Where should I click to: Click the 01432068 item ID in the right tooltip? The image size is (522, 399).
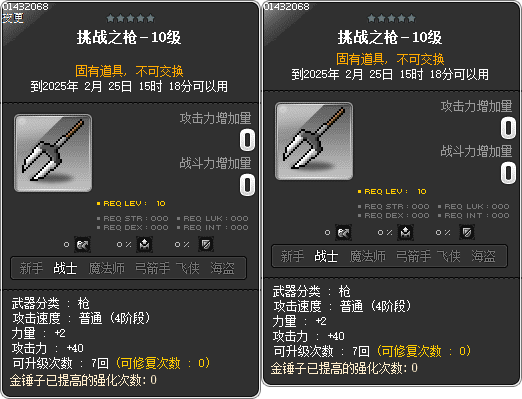[287, 6]
